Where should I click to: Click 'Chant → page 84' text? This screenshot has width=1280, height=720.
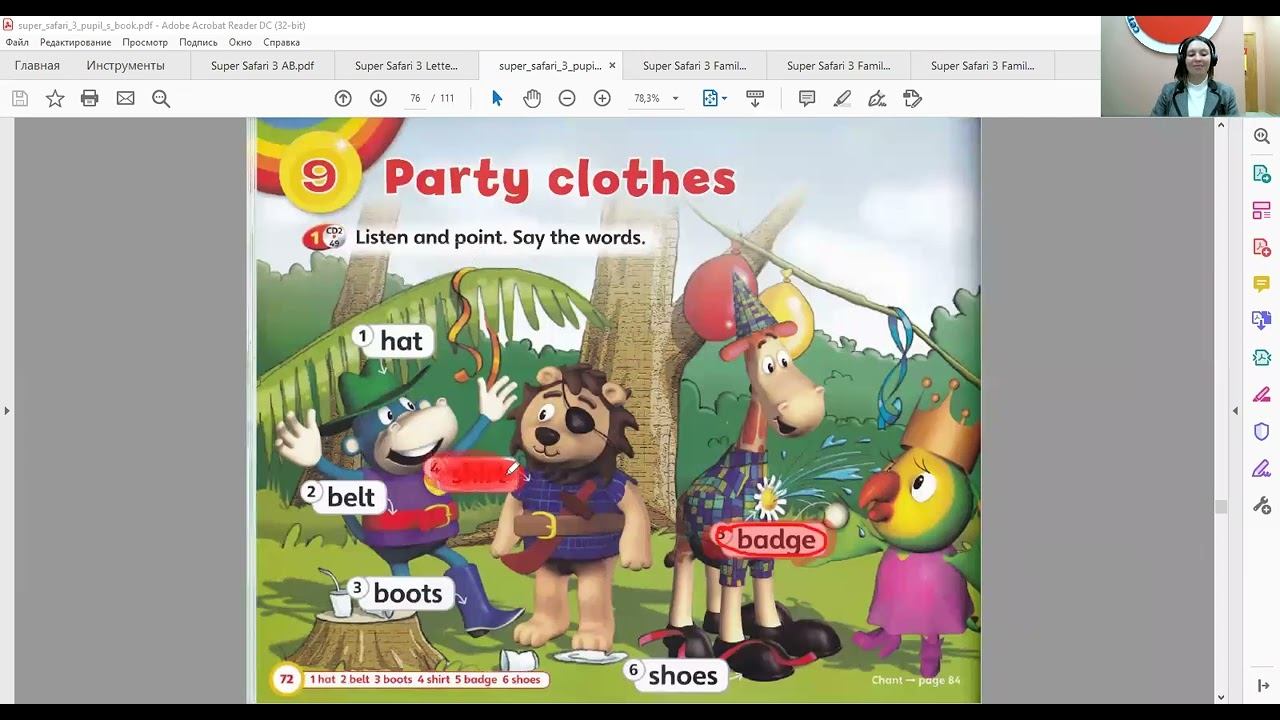pos(916,680)
